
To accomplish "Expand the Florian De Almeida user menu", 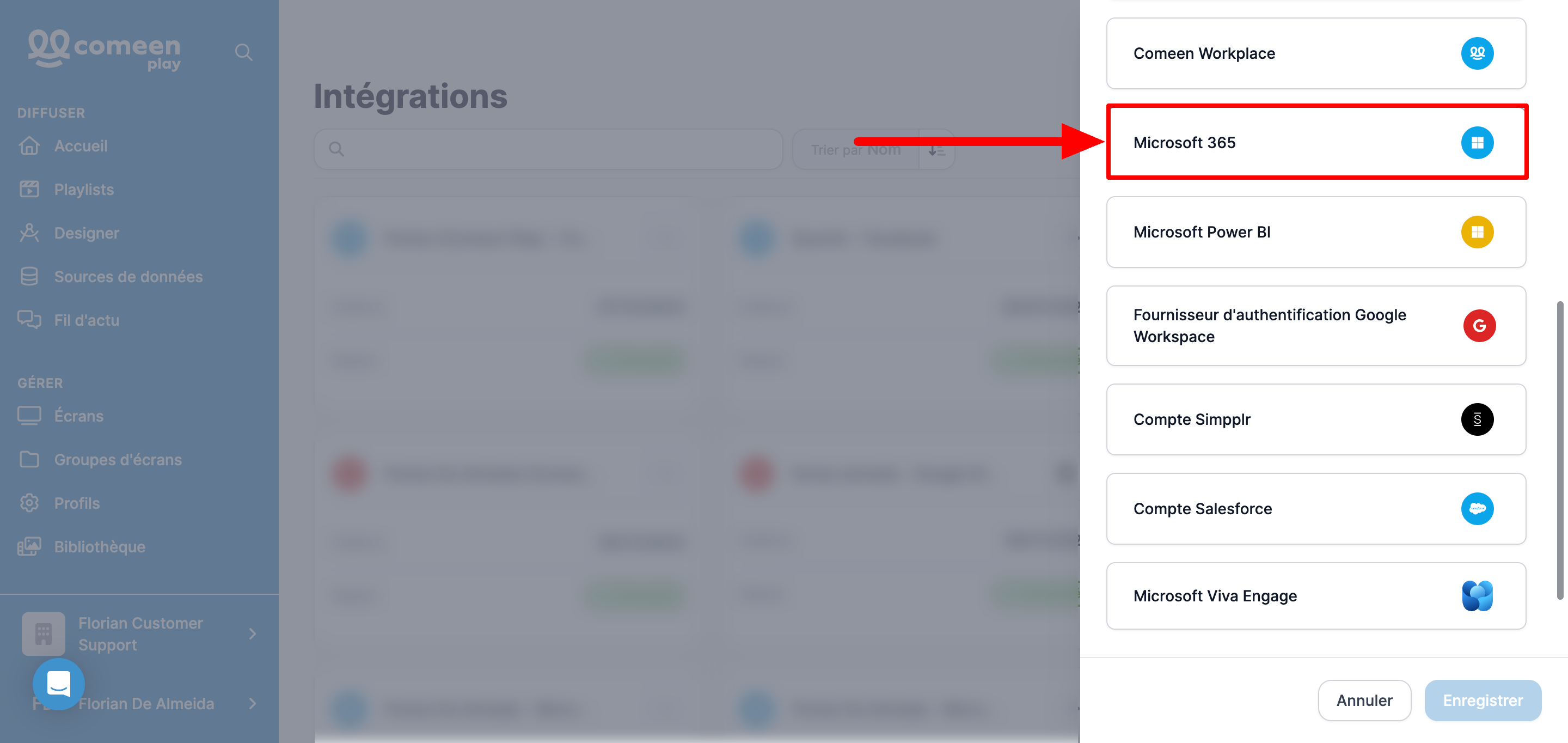I will point(253,703).
